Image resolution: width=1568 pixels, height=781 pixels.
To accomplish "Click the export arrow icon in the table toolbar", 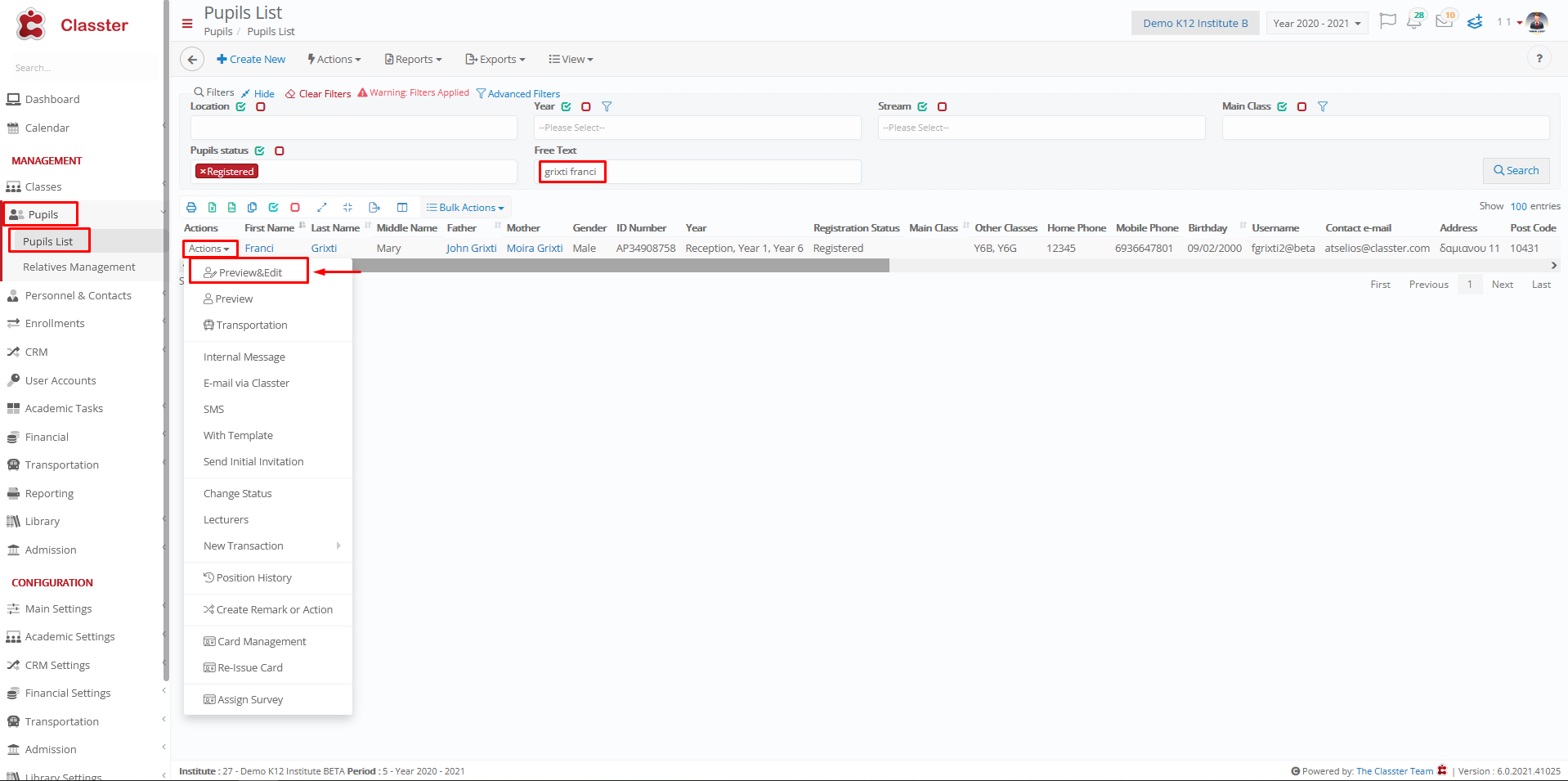I will point(374,208).
